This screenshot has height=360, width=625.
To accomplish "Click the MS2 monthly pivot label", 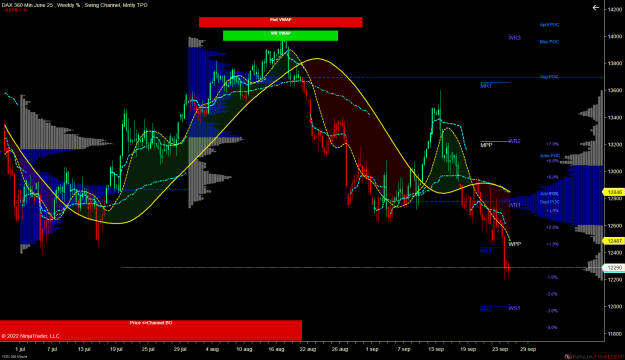I will [486, 310].
